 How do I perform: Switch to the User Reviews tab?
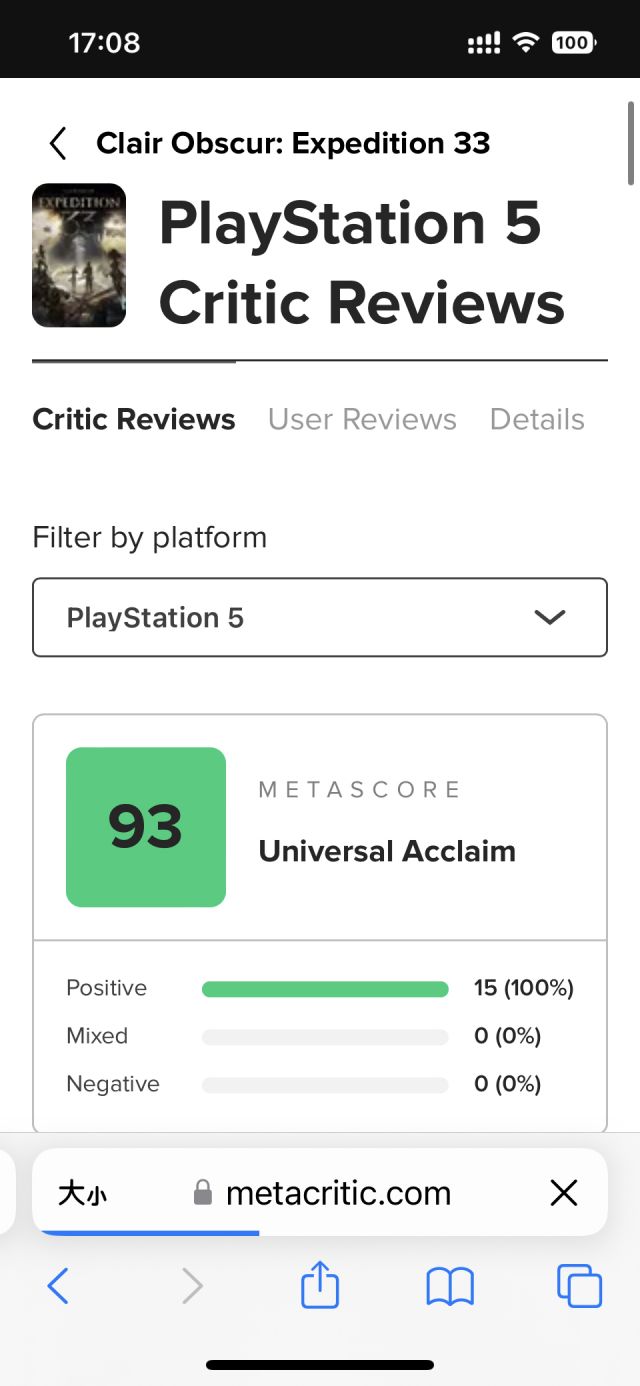pyautogui.click(x=362, y=419)
